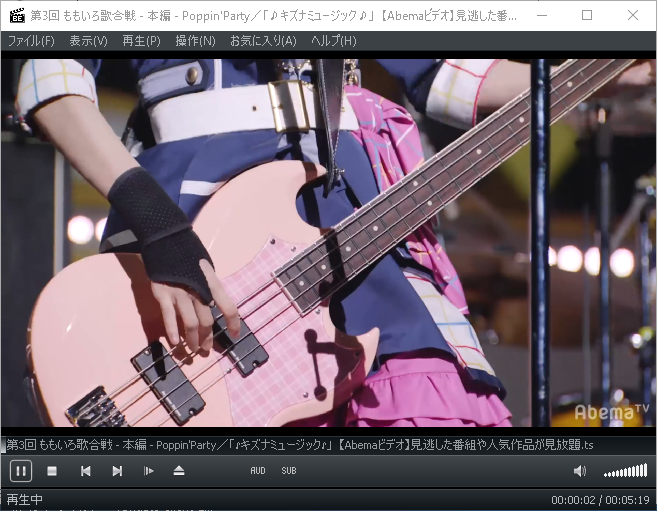
Task: Click the frame step button
Action: [149, 471]
